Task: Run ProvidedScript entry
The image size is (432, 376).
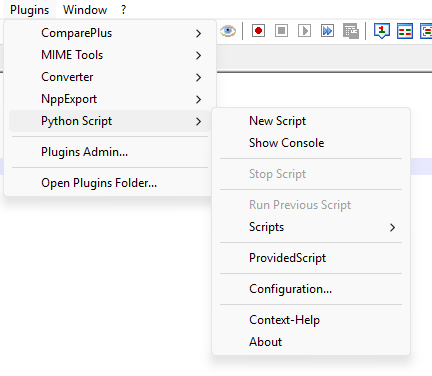Action: 311,258
